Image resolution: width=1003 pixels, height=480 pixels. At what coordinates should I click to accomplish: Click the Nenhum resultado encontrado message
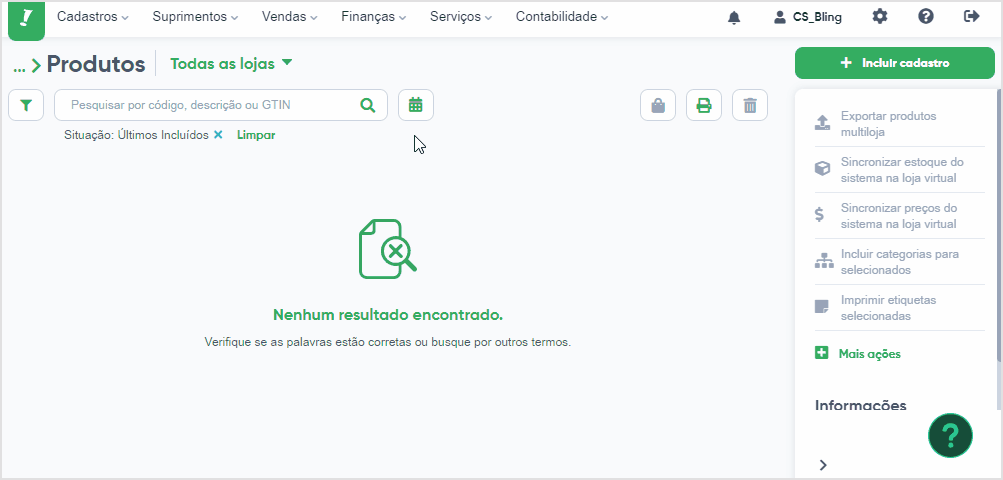pyautogui.click(x=388, y=315)
